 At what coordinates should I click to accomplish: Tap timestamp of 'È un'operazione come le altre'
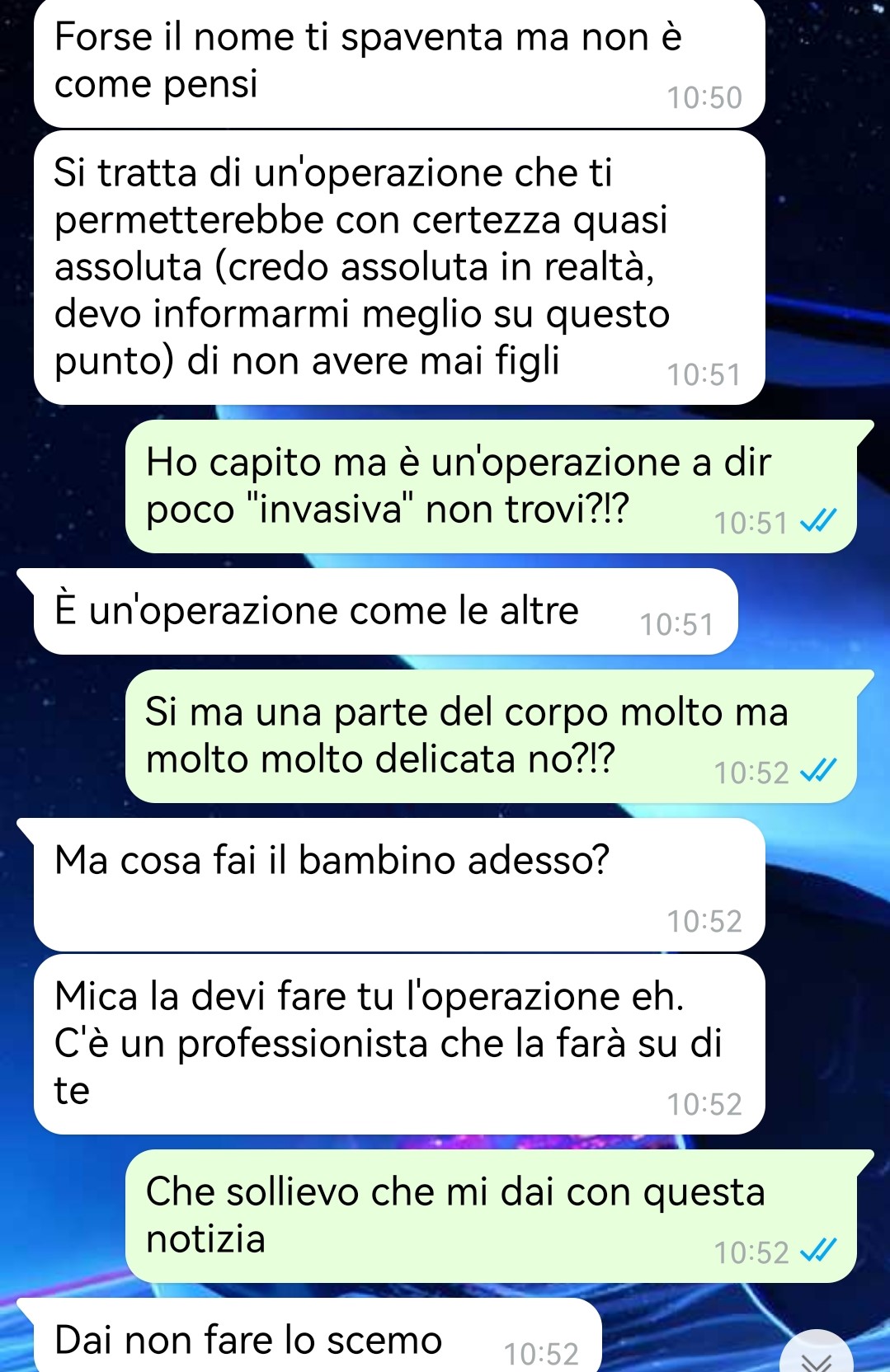(x=676, y=625)
